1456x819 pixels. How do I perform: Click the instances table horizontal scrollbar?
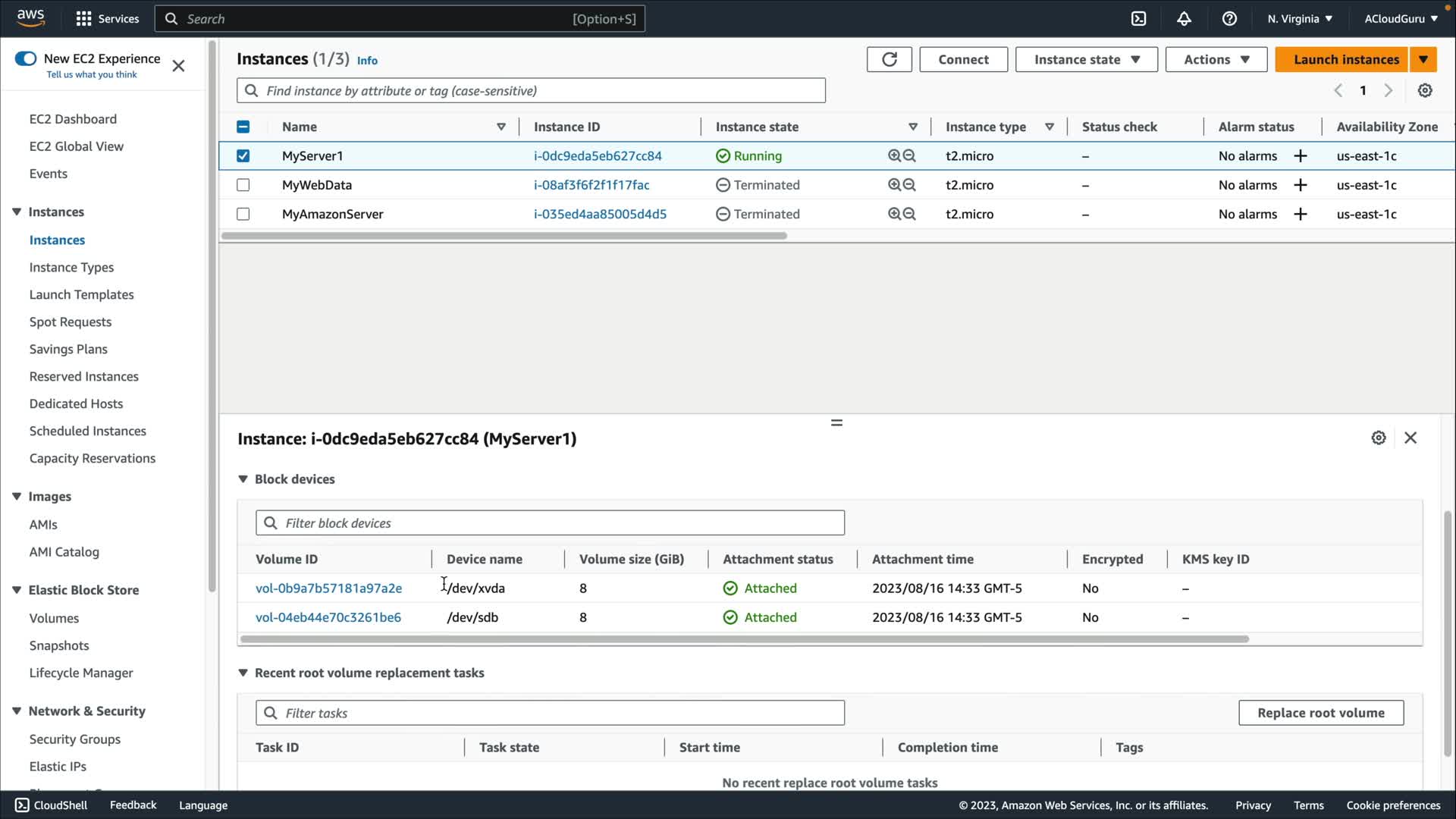(504, 236)
